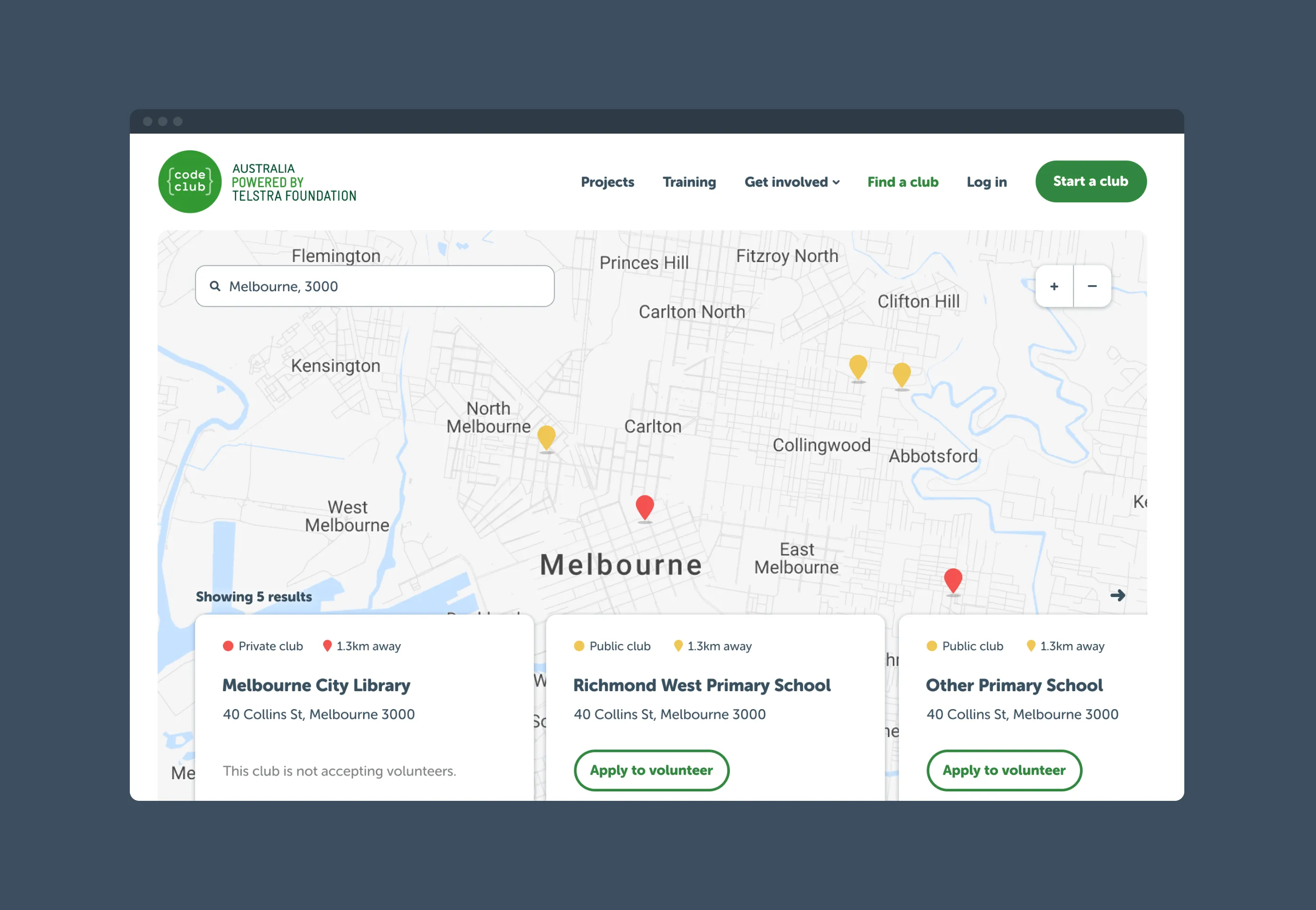Click the next results arrow icon
The height and width of the screenshot is (910, 1316).
click(x=1118, y=595)
